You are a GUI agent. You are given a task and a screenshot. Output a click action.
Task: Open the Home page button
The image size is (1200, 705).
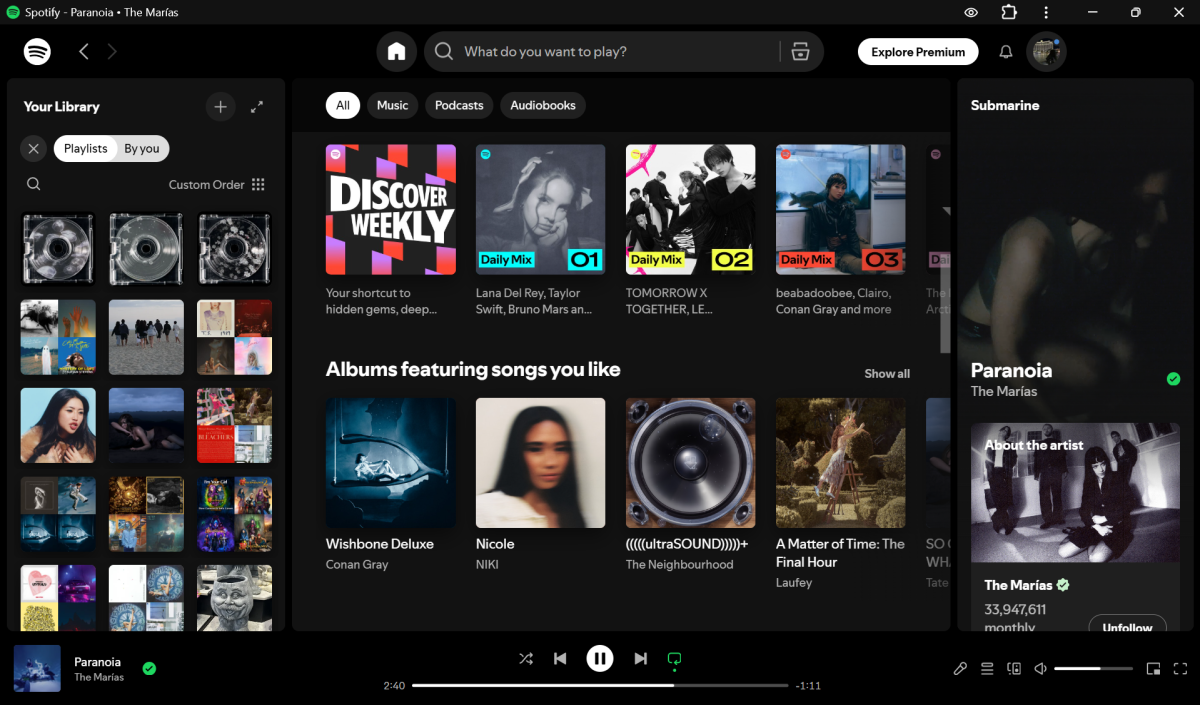pyautogui.click(x=397, y=52)
